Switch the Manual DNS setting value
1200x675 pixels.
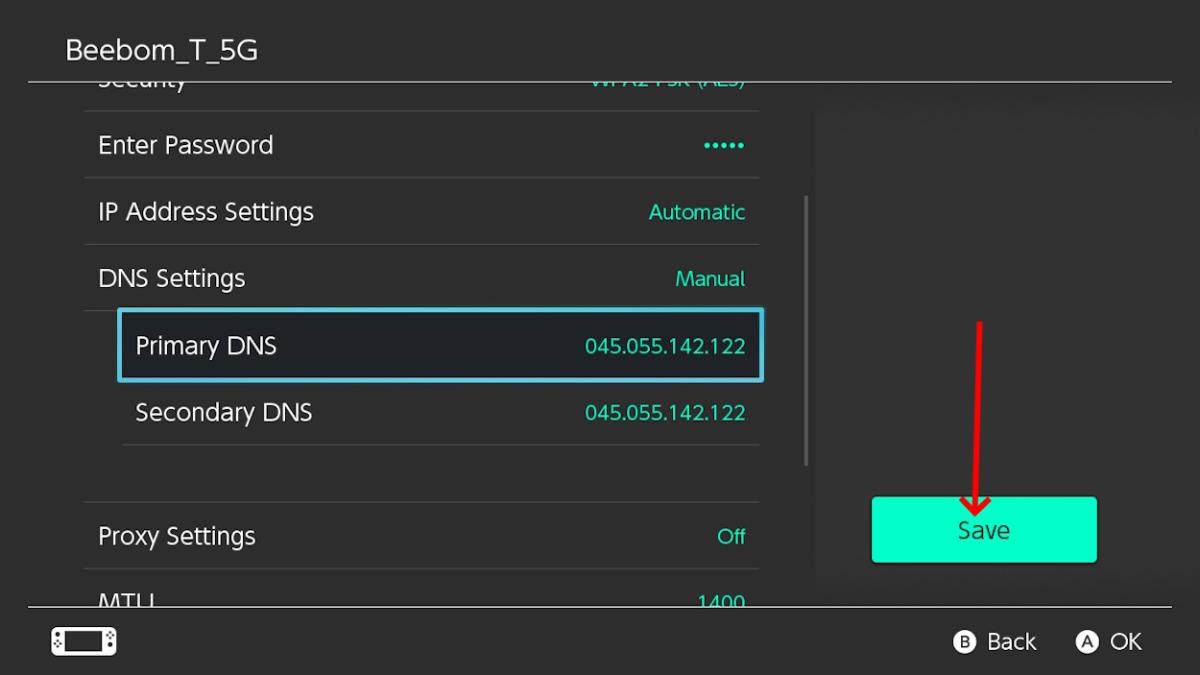[x=710, y=279]
